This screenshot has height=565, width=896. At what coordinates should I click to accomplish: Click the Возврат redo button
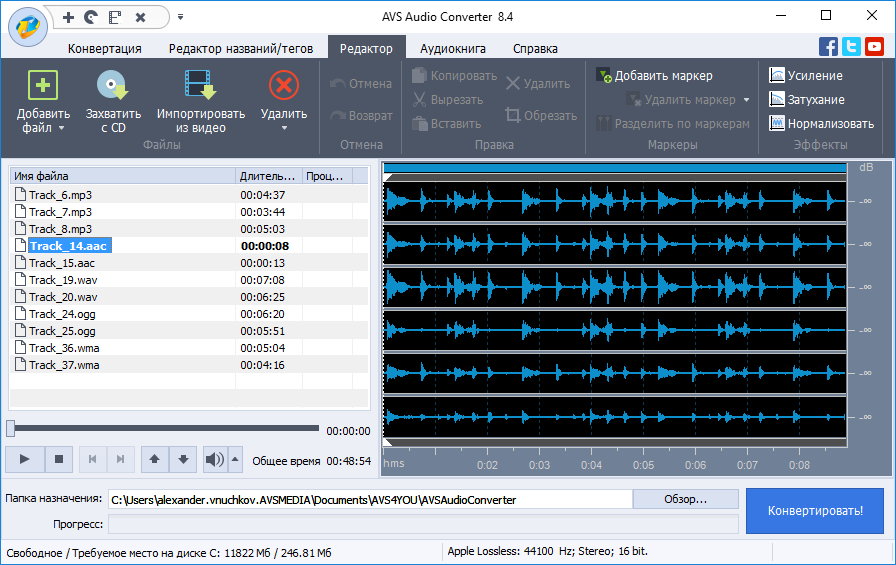361,116
